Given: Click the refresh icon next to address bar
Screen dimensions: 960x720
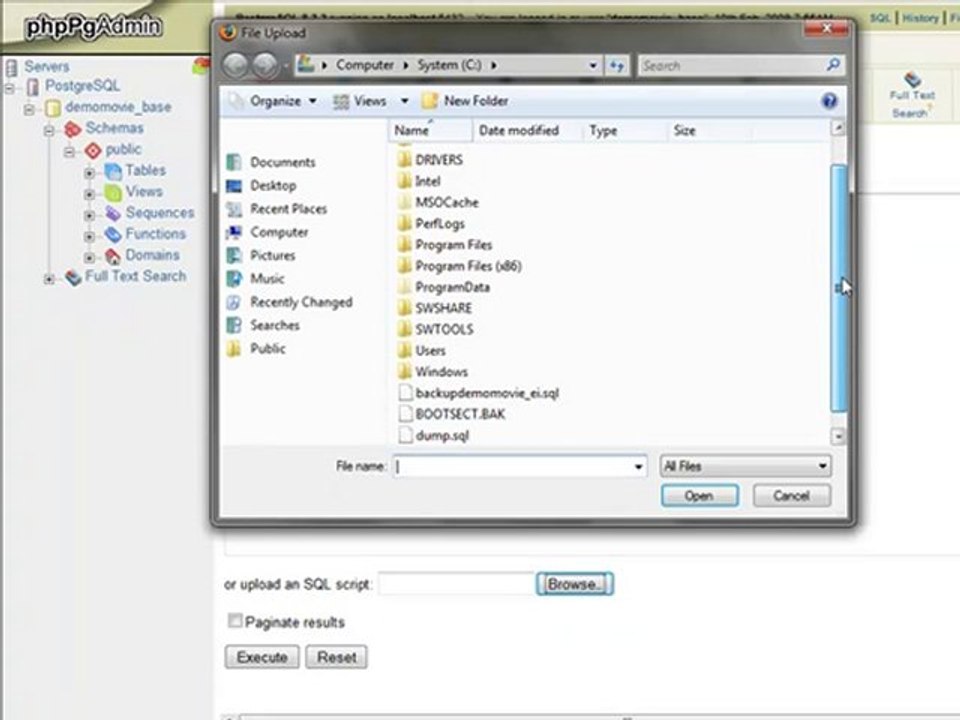Looking at the screenshot, I should [617, 65].
